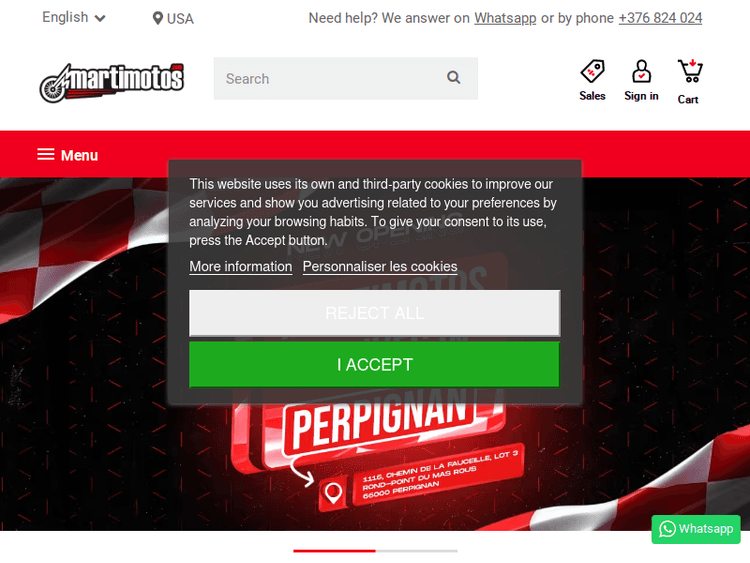Click the I ACCEPT cookies button
This screenshot has height=563, width=750.
tap(375, 364)
